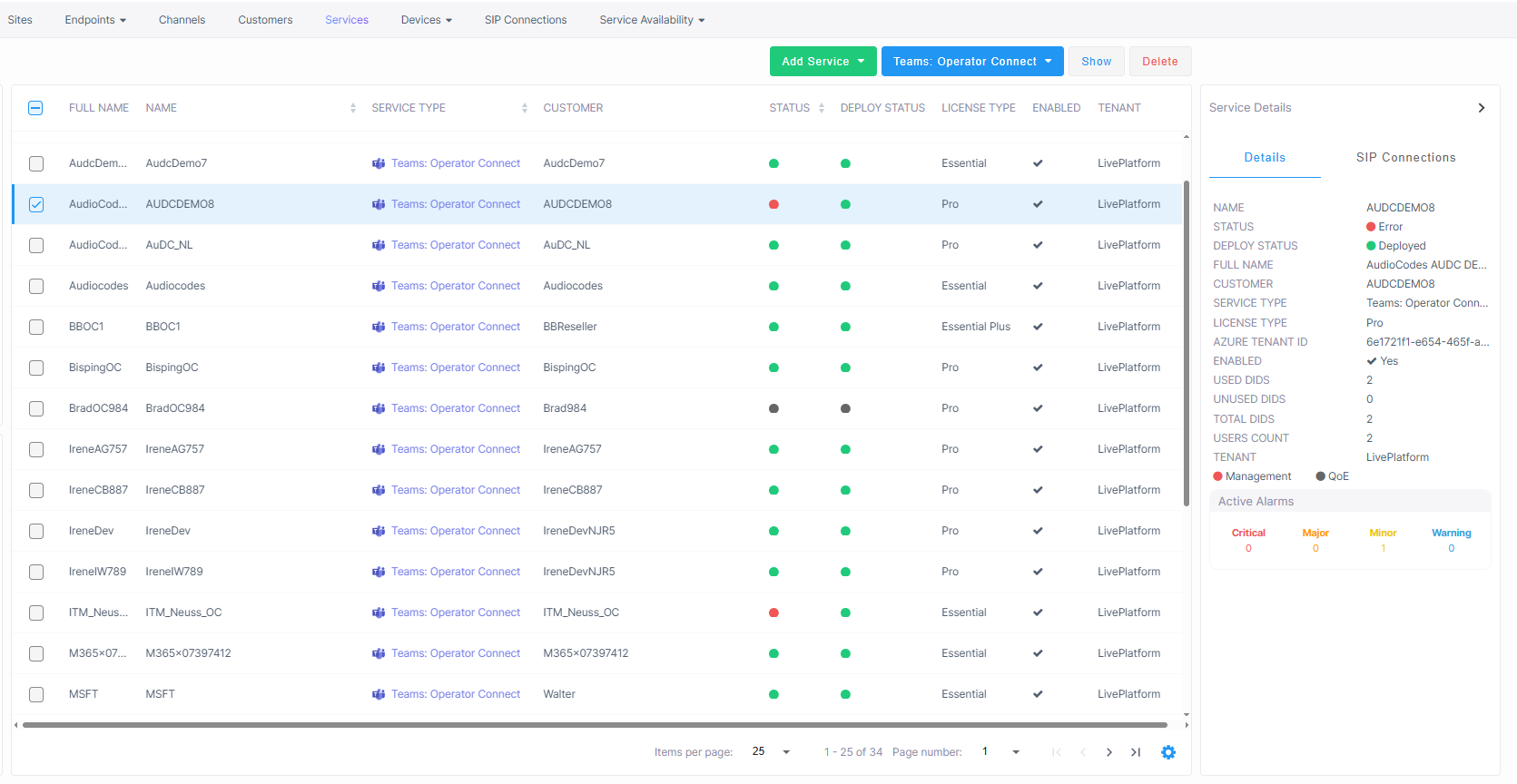Select checkbox for Audiocodes row
The image size is (1517, 784).
[36, 286]
